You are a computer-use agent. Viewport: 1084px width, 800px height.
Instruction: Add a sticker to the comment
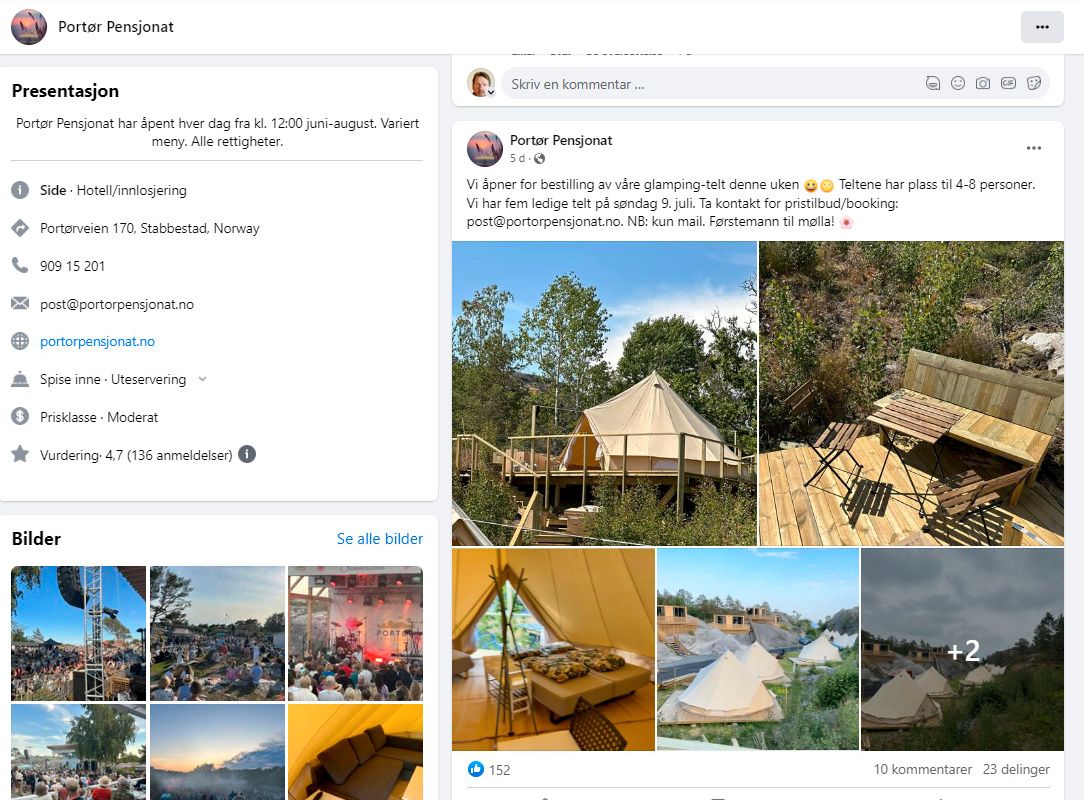click(1033, 83)
